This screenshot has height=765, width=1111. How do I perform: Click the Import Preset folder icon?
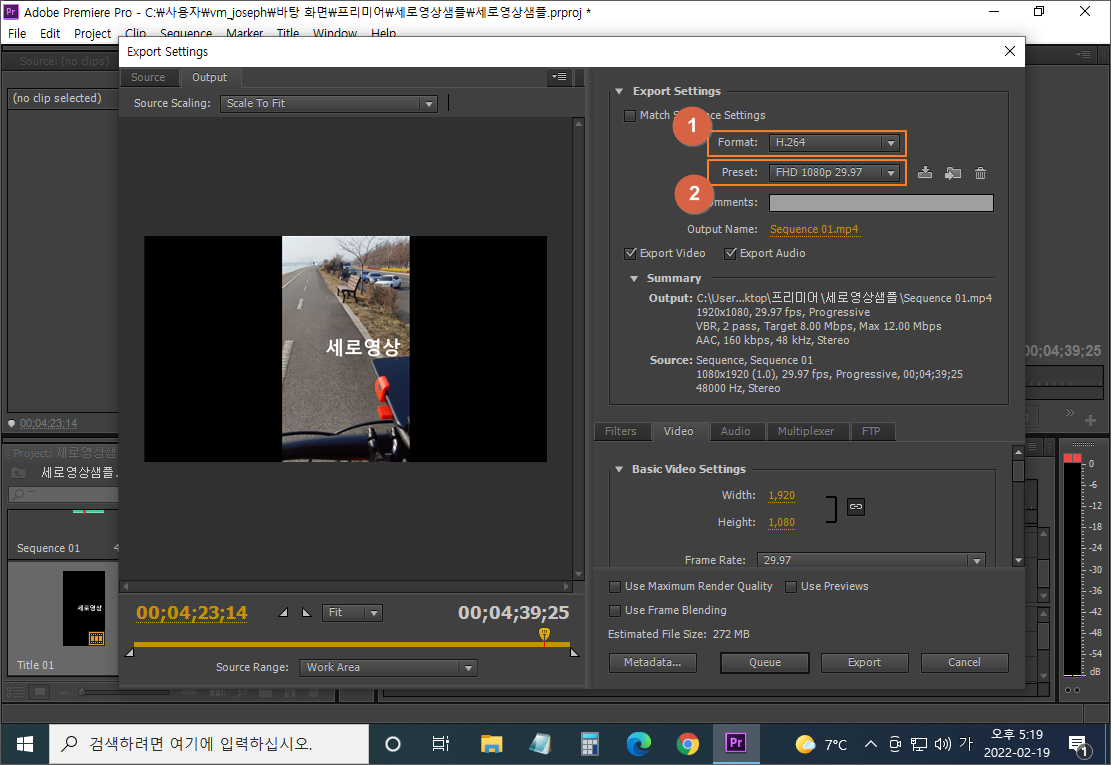point(953,173)
